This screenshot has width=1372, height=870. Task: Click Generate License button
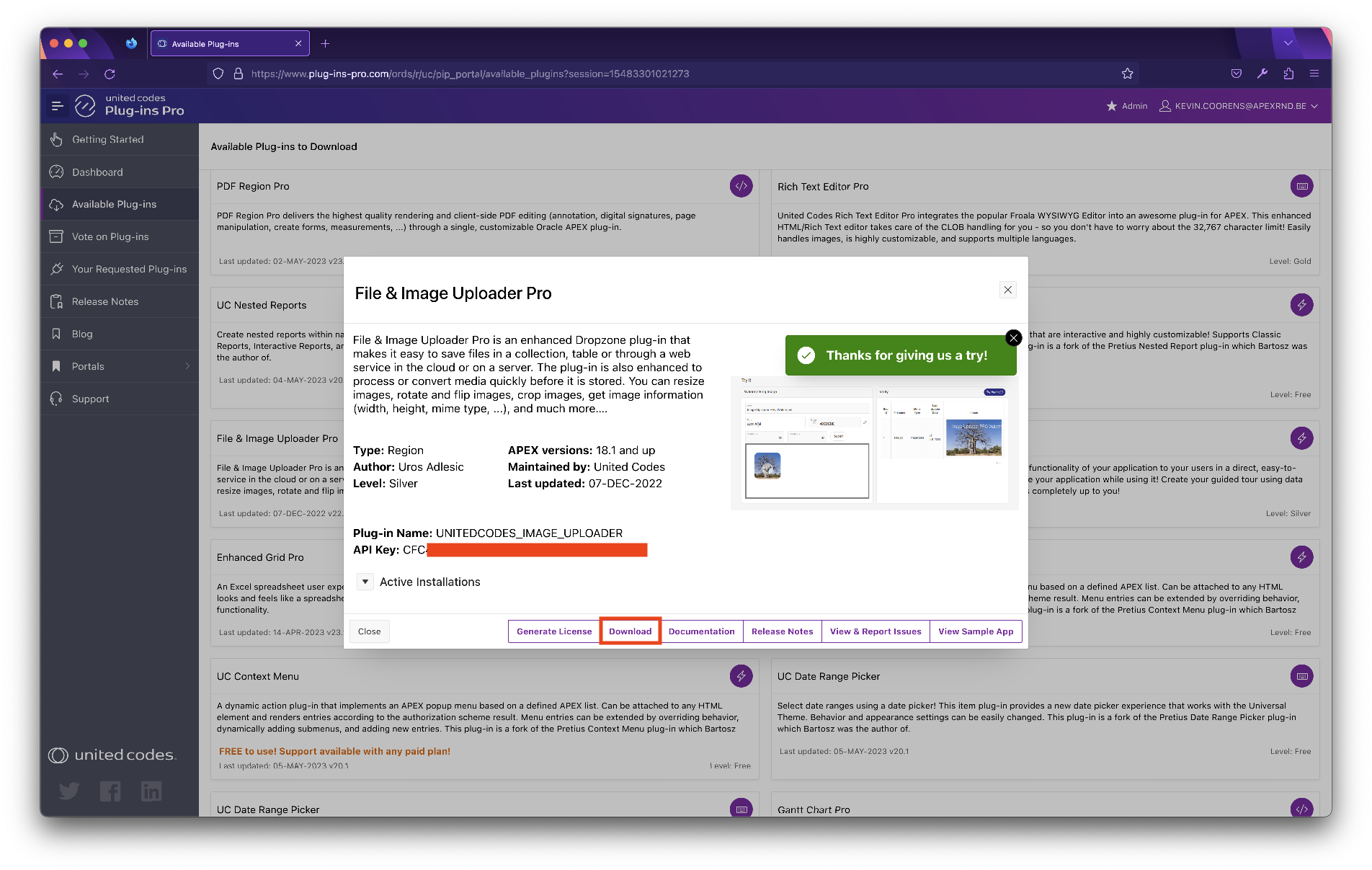[x=554, y=631]
